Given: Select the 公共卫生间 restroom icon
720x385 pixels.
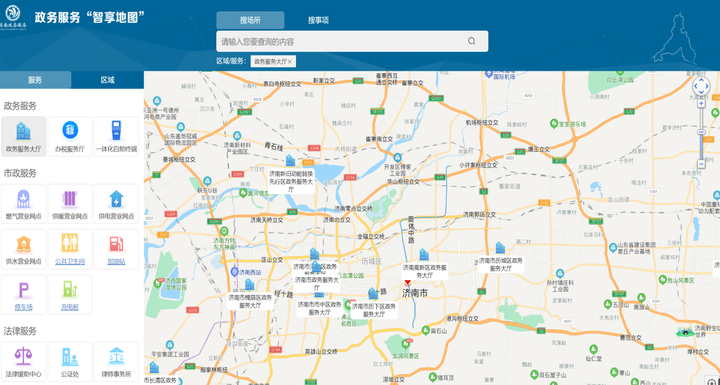Looking at the screenshot, I should point(70,249).
